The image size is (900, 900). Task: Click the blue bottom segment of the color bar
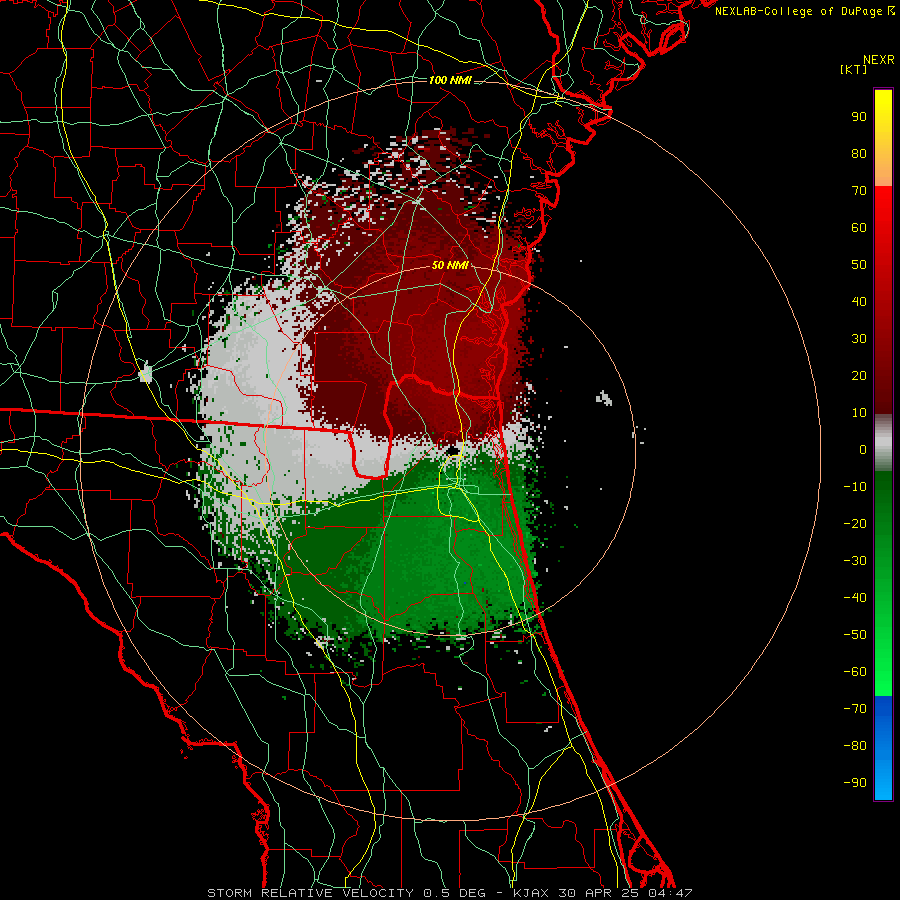point(883,748)
